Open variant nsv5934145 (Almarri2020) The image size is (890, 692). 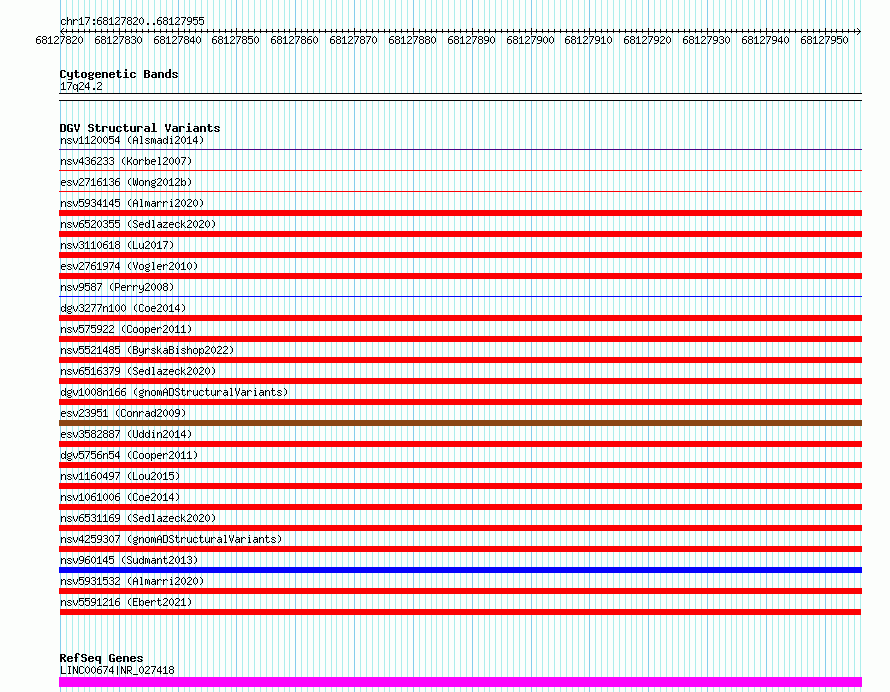(132, 203)
